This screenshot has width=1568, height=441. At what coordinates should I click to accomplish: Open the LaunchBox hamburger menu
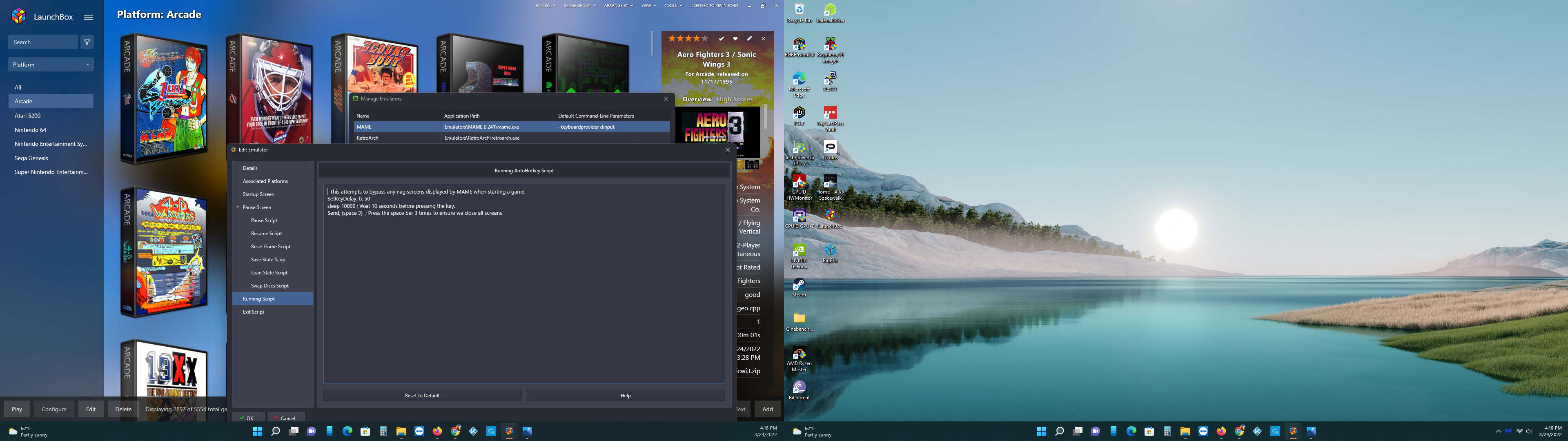88,17
